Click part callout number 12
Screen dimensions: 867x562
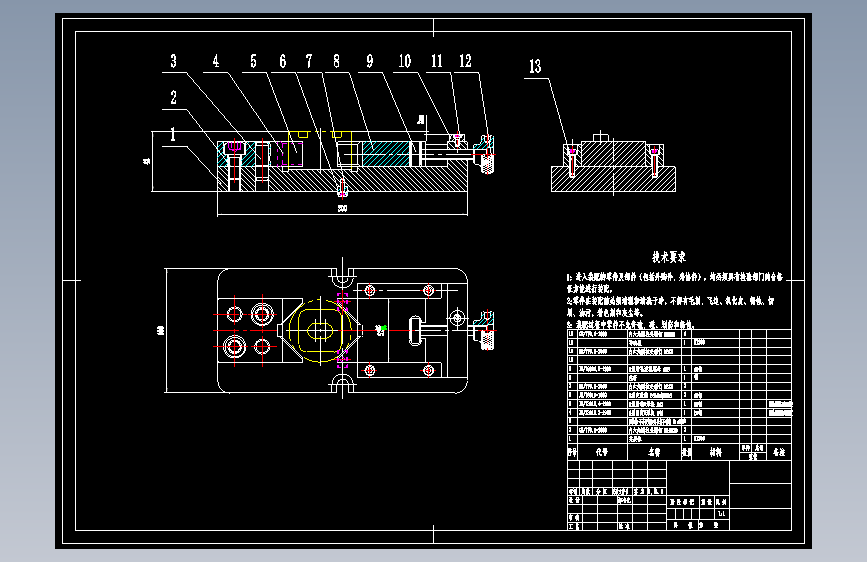(x=465, y=61)
